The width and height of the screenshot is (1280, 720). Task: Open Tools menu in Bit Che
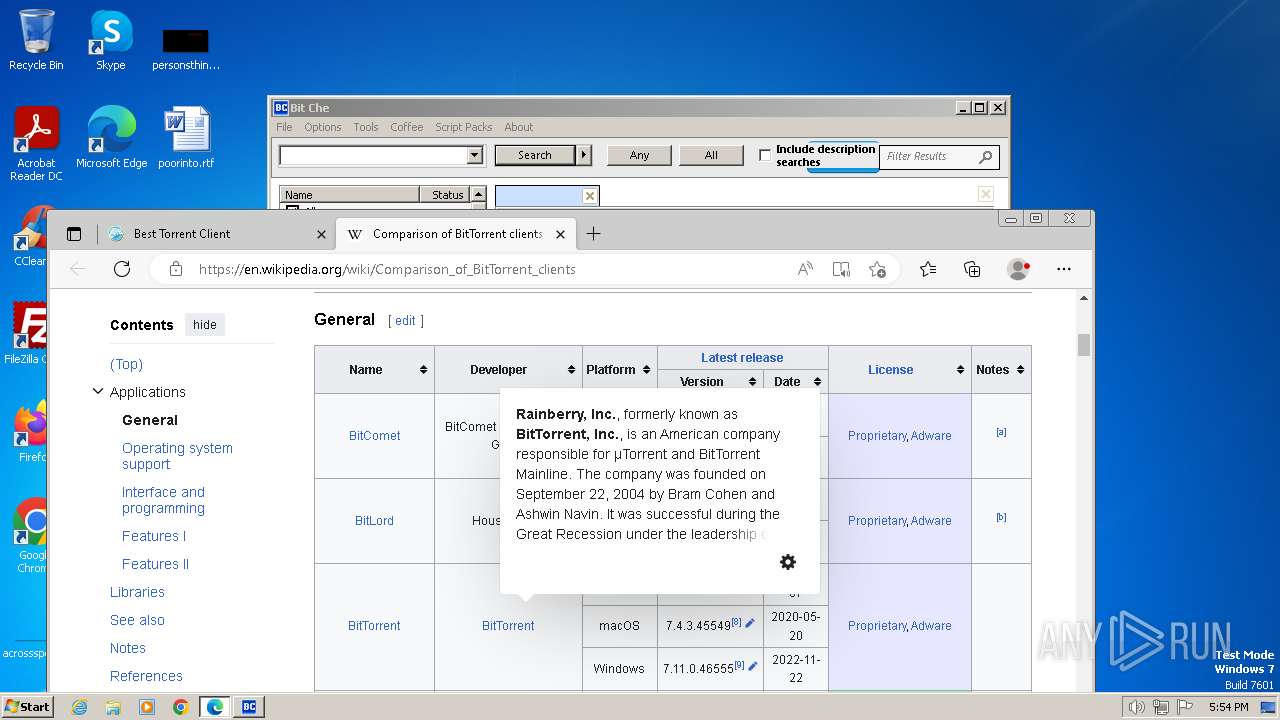(366, 127)
